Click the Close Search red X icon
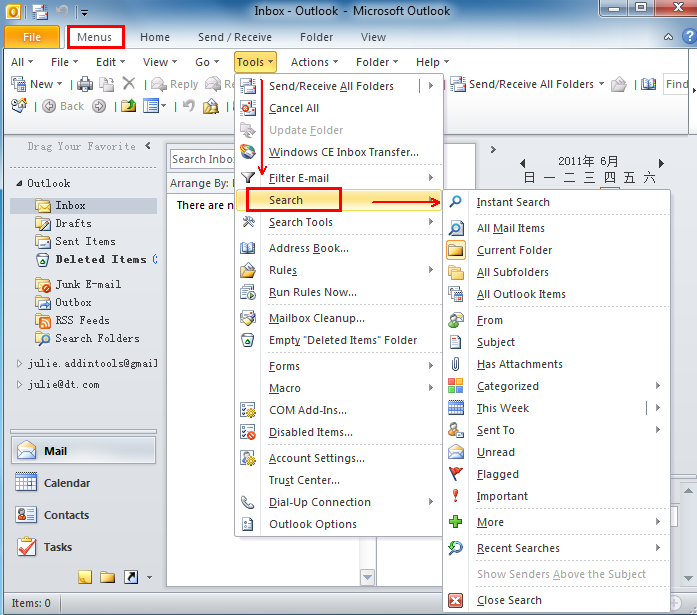The height and width of the screenshot is (615, 697). coord(456,600)
